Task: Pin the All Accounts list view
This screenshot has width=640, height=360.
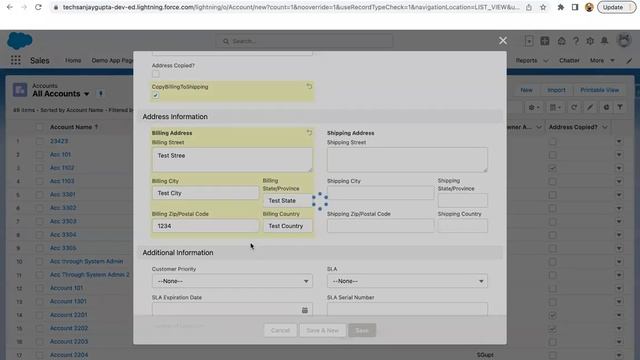Action: (101, 93)
